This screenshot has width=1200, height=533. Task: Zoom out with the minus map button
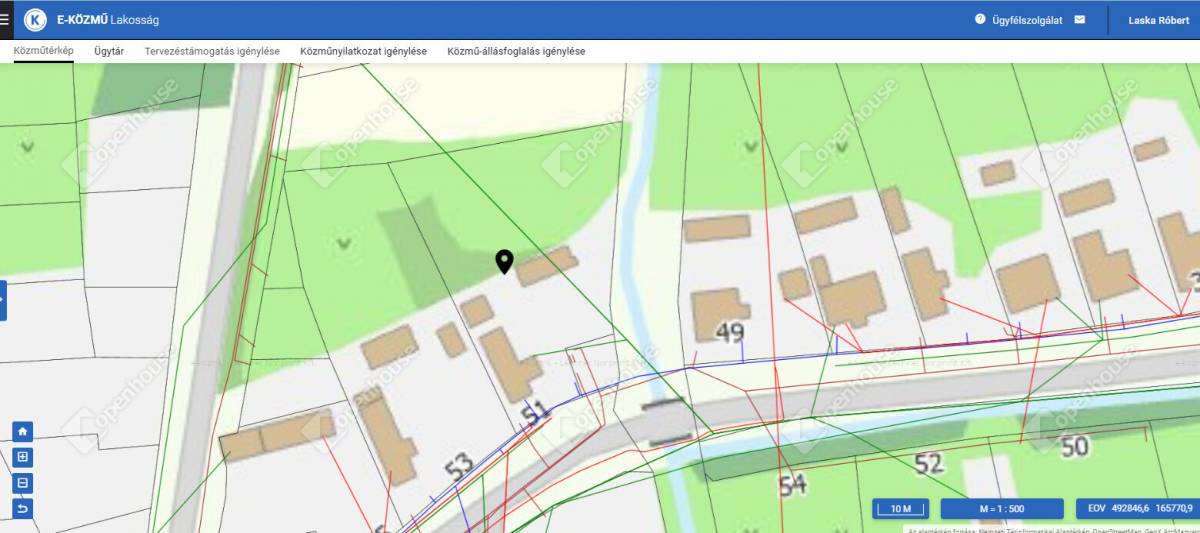pos(23,483)
